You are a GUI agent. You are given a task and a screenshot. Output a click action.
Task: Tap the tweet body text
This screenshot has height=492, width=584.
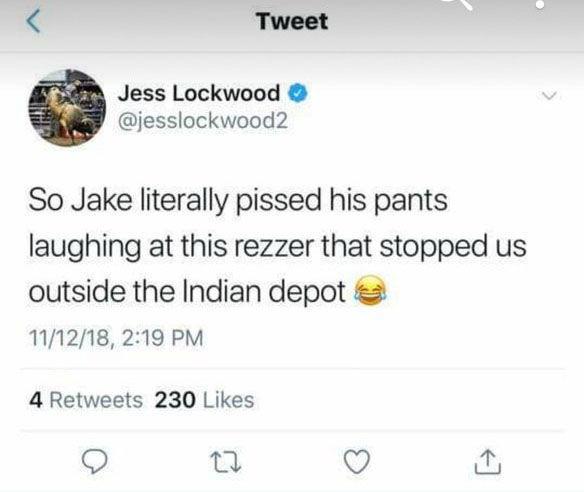(277, 246)
